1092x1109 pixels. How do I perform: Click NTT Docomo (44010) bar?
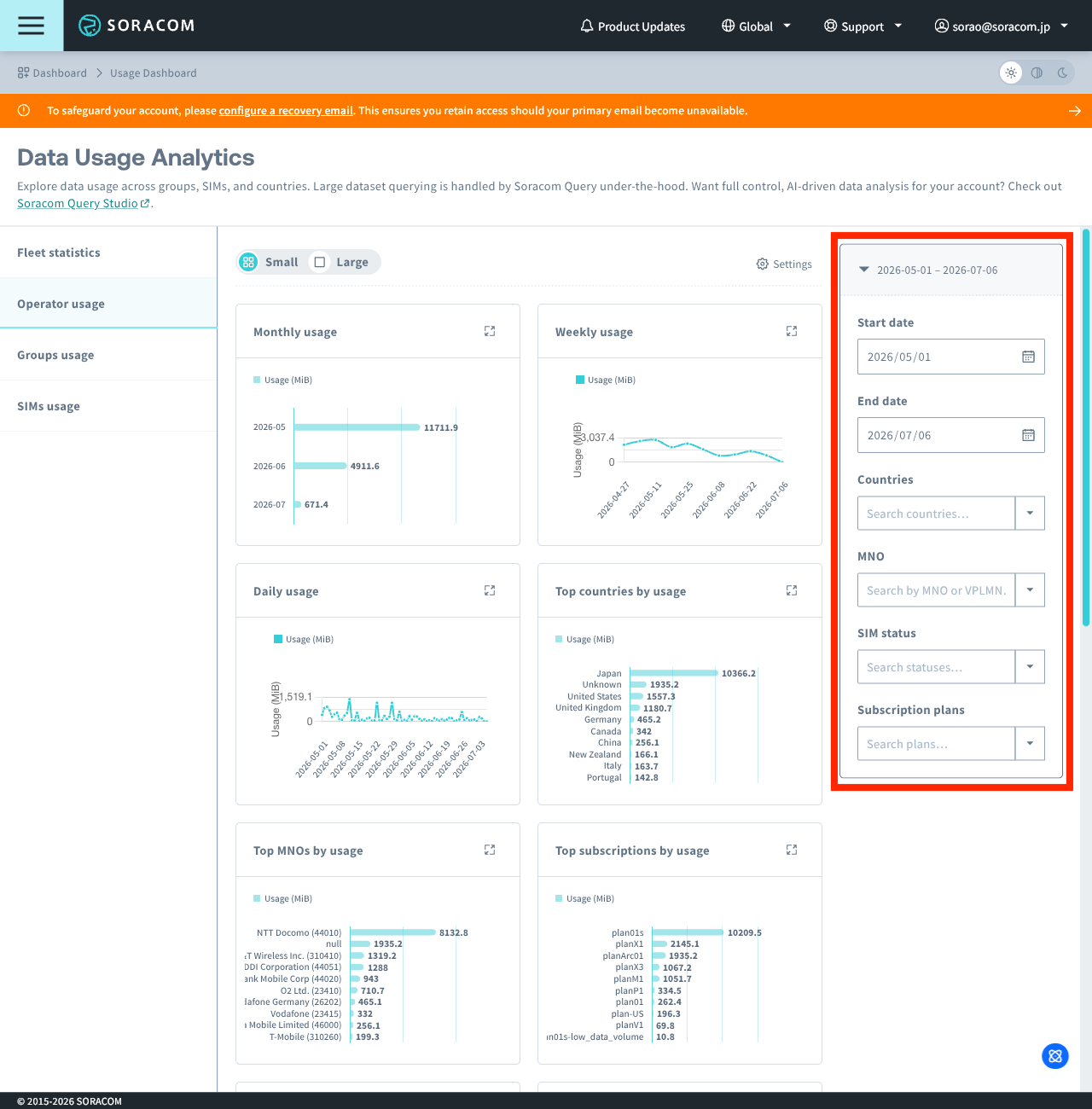[x=392, y=932]
